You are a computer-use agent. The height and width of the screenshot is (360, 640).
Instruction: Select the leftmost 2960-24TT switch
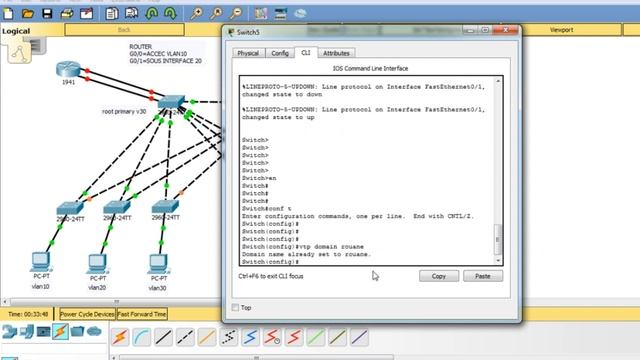(x=70, y=208)
